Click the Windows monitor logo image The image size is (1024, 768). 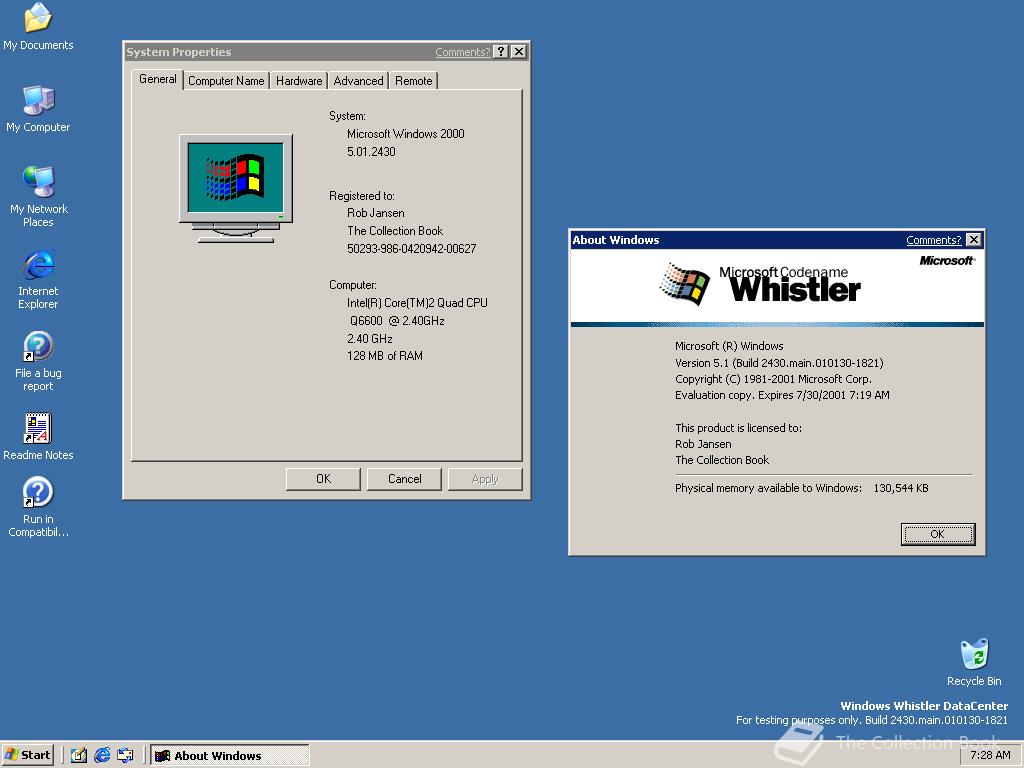click(x=236, y=188)
